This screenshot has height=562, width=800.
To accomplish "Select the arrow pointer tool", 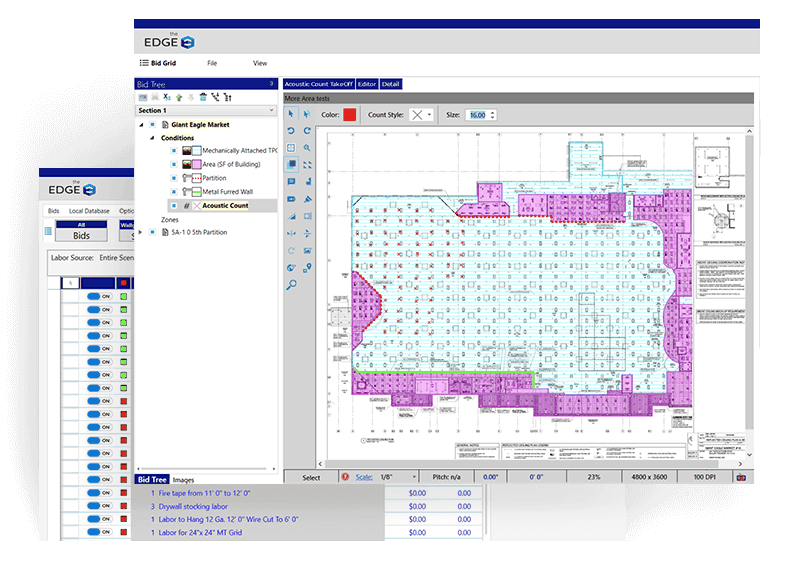I will click(291, 114).
